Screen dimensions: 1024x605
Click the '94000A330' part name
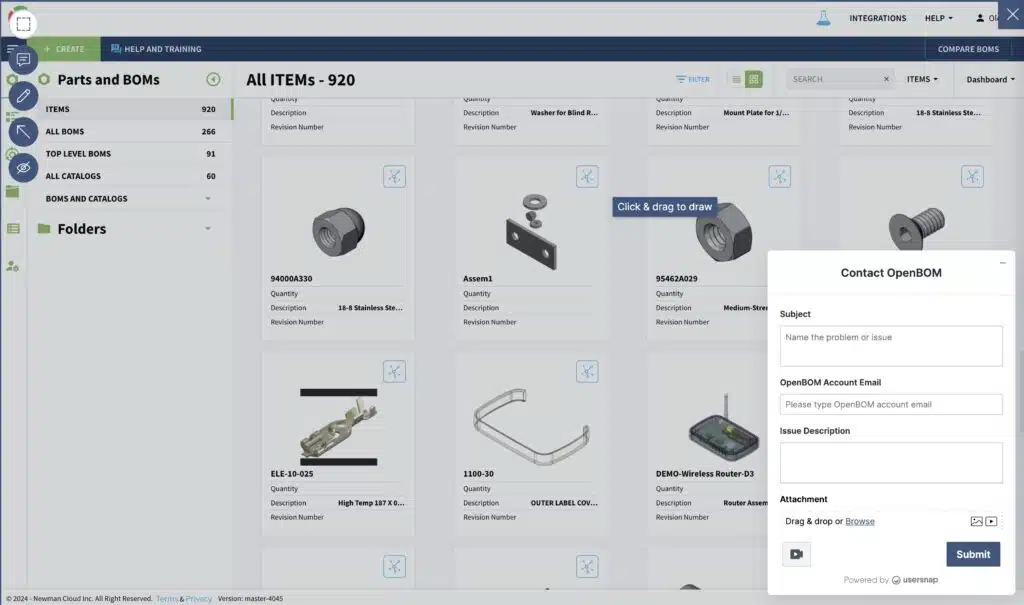(x=291, y=278)
